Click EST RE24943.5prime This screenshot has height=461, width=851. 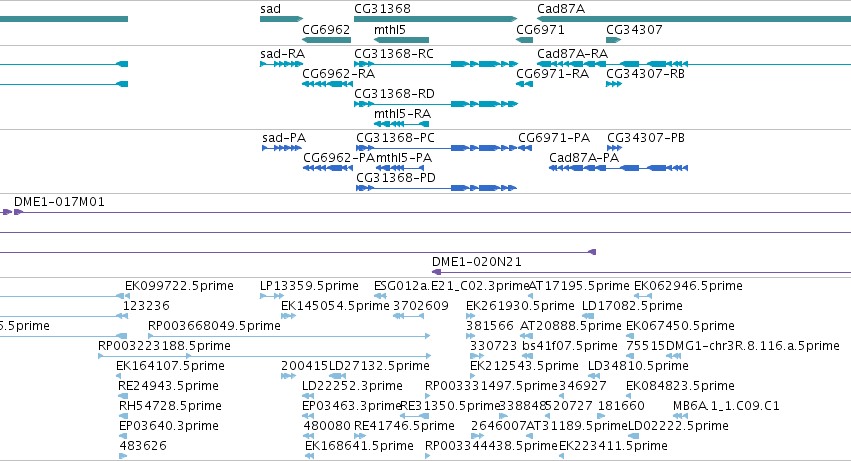click(x=168, y=386)
